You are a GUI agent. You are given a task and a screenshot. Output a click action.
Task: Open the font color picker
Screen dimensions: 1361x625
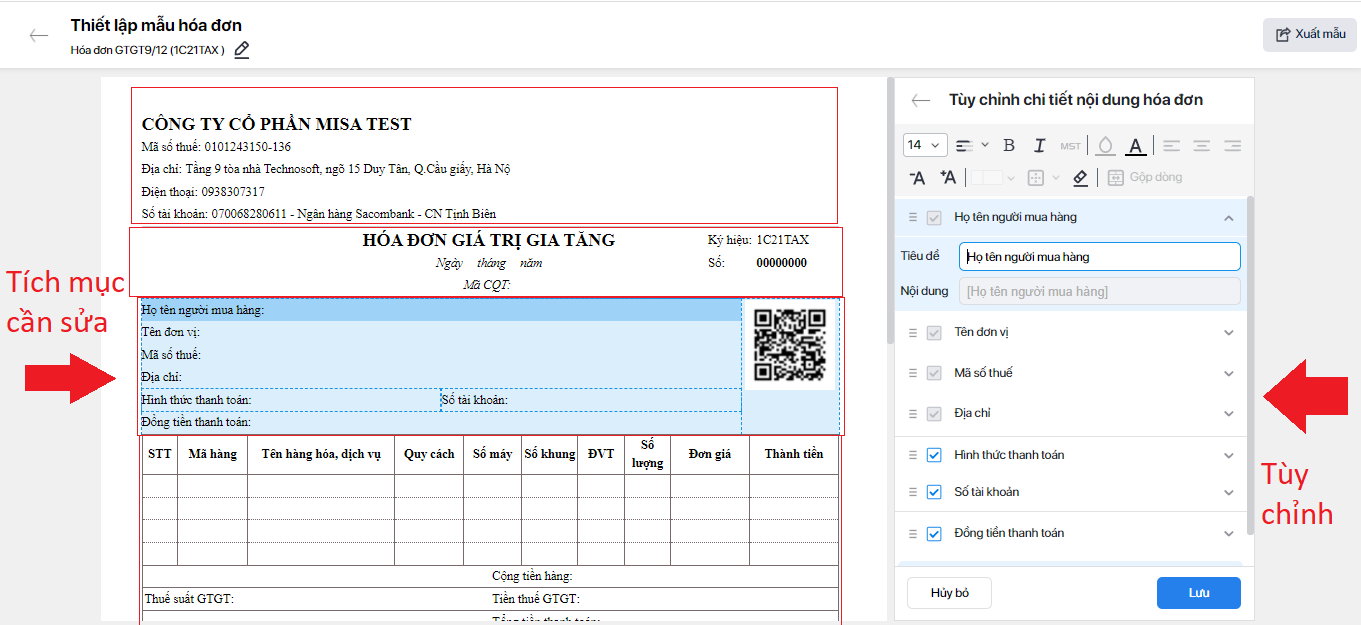1135,146
